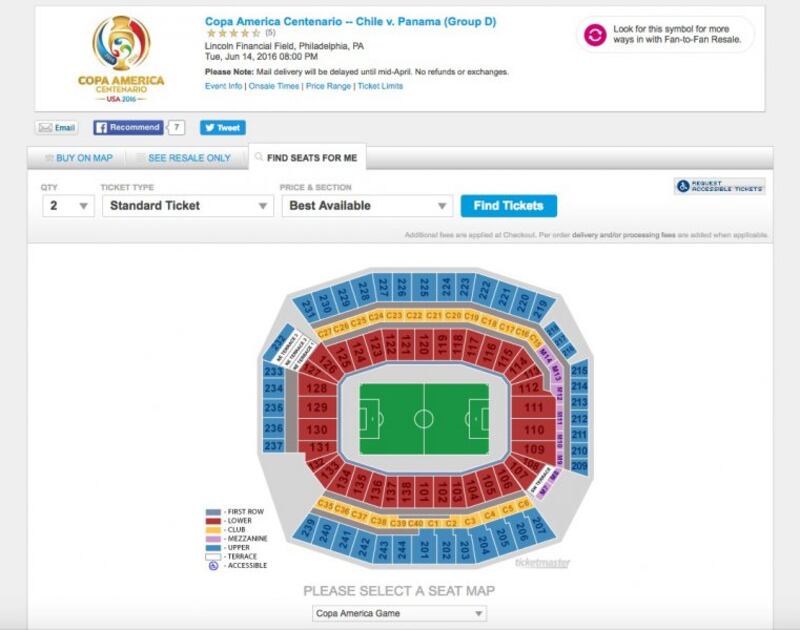Expand the Standard Ticket type dropdown
Image resolution: width=800 pixels, height=630 pixels.
(188, 206)
